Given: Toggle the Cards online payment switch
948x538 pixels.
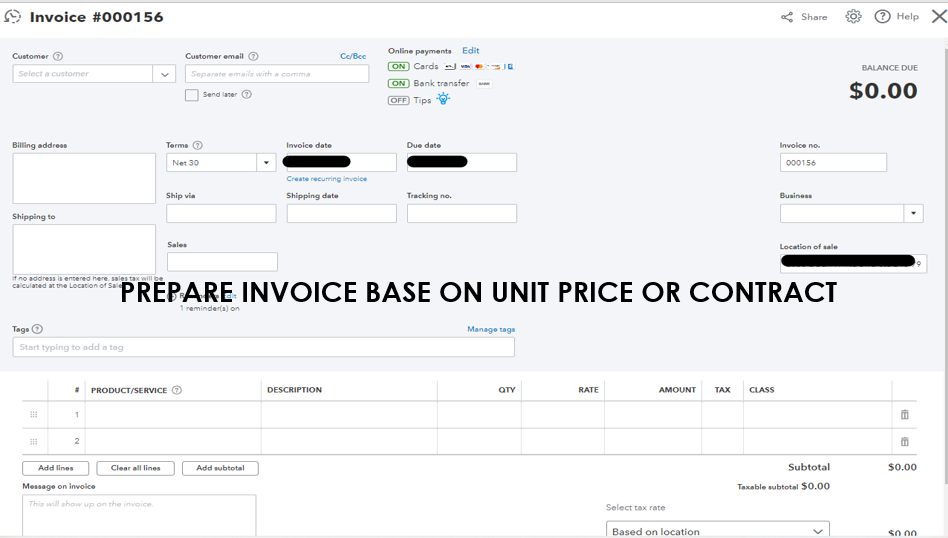Looking at the screenshot, I should pyautogui.click(x=398, y=66).
